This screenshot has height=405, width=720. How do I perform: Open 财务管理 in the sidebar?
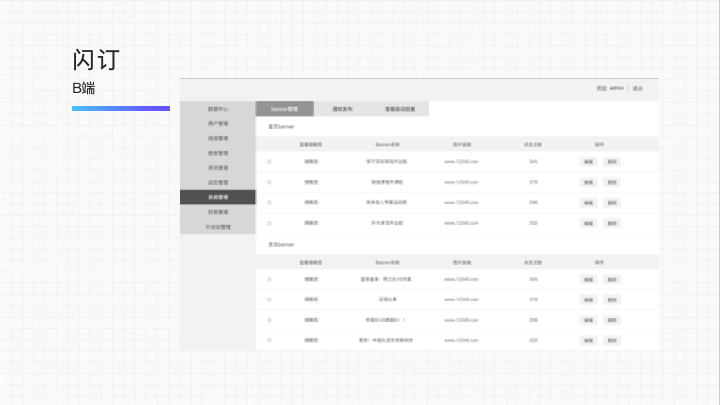tap(218, 212)
